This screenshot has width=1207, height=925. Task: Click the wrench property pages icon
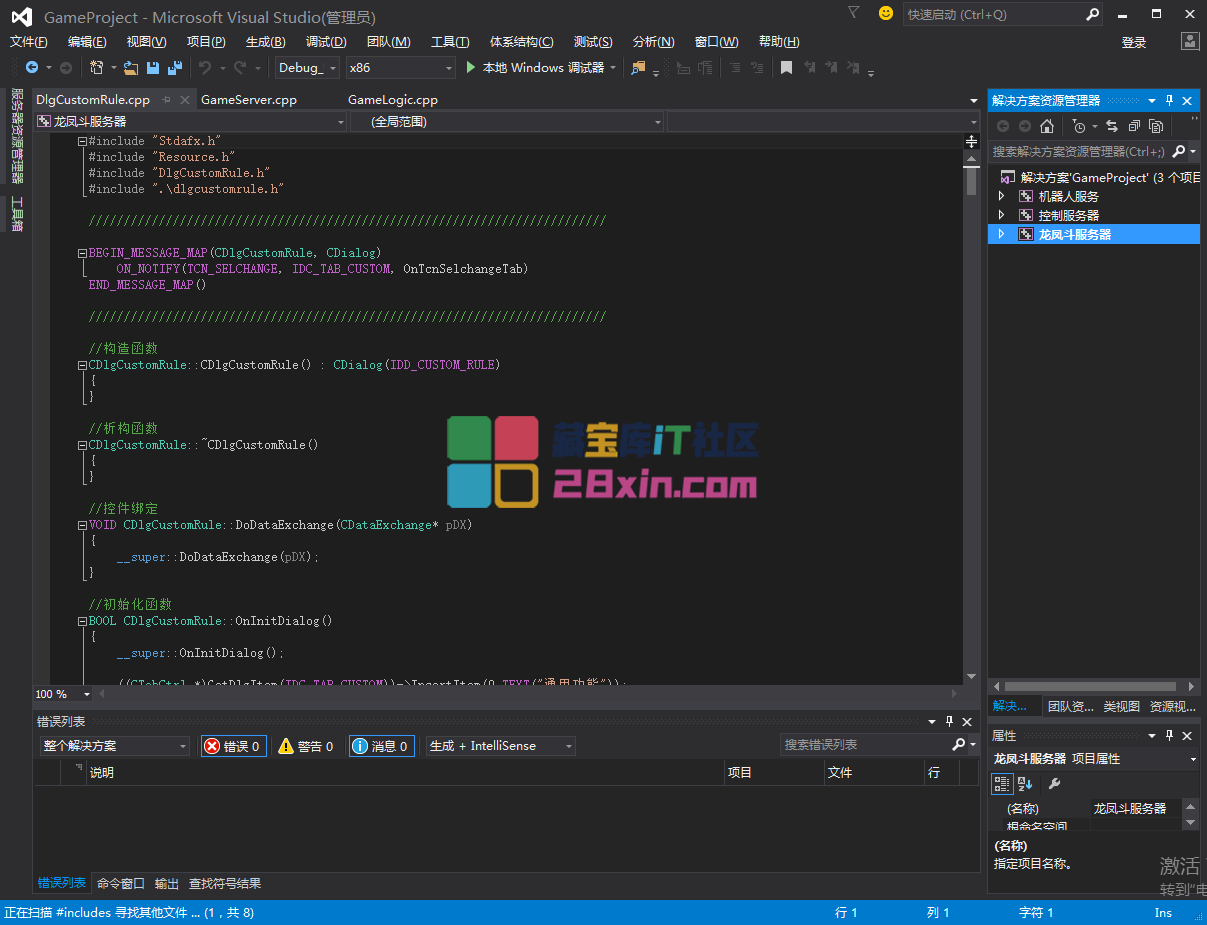[1054, 784]
